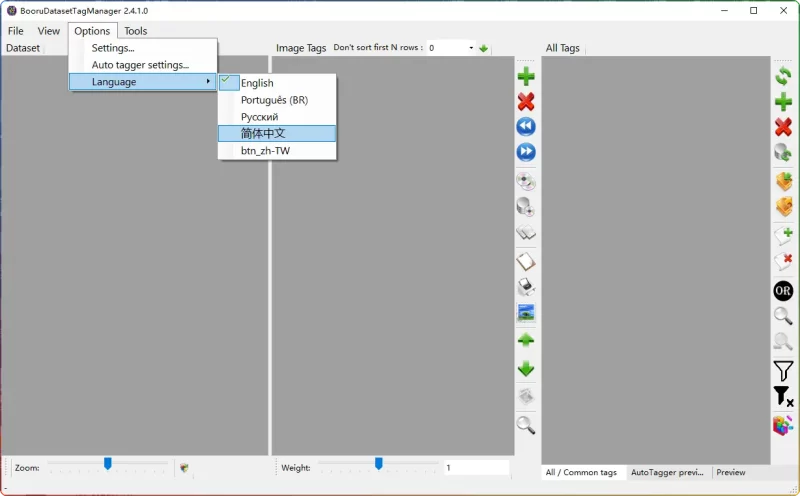
Task: Click the small icon beside Zoom slider
Action: tap(184, 467)
